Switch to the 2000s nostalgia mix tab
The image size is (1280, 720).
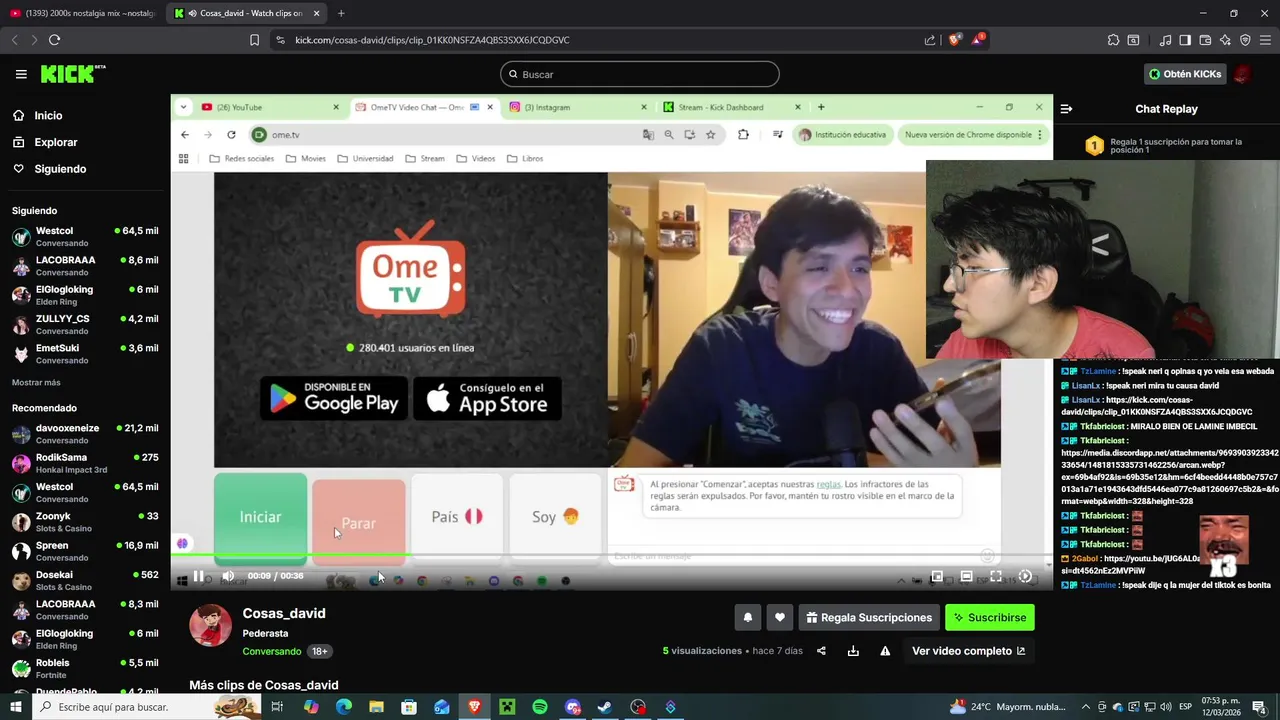[83, 13]
